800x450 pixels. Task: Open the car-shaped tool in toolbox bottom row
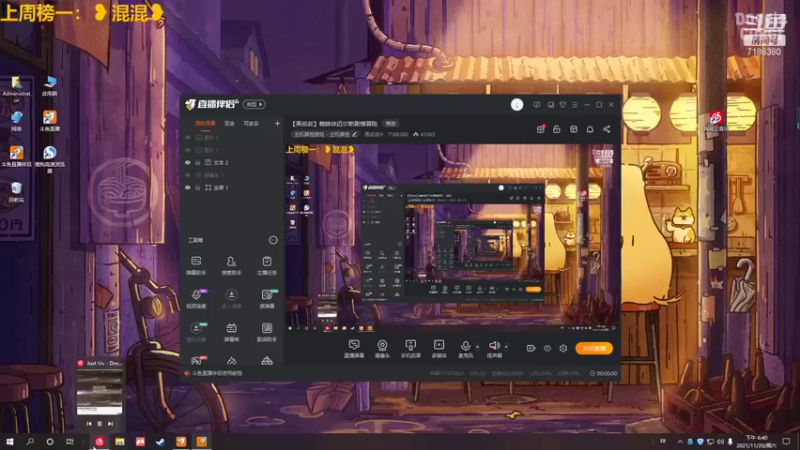(x=267, y=361)
